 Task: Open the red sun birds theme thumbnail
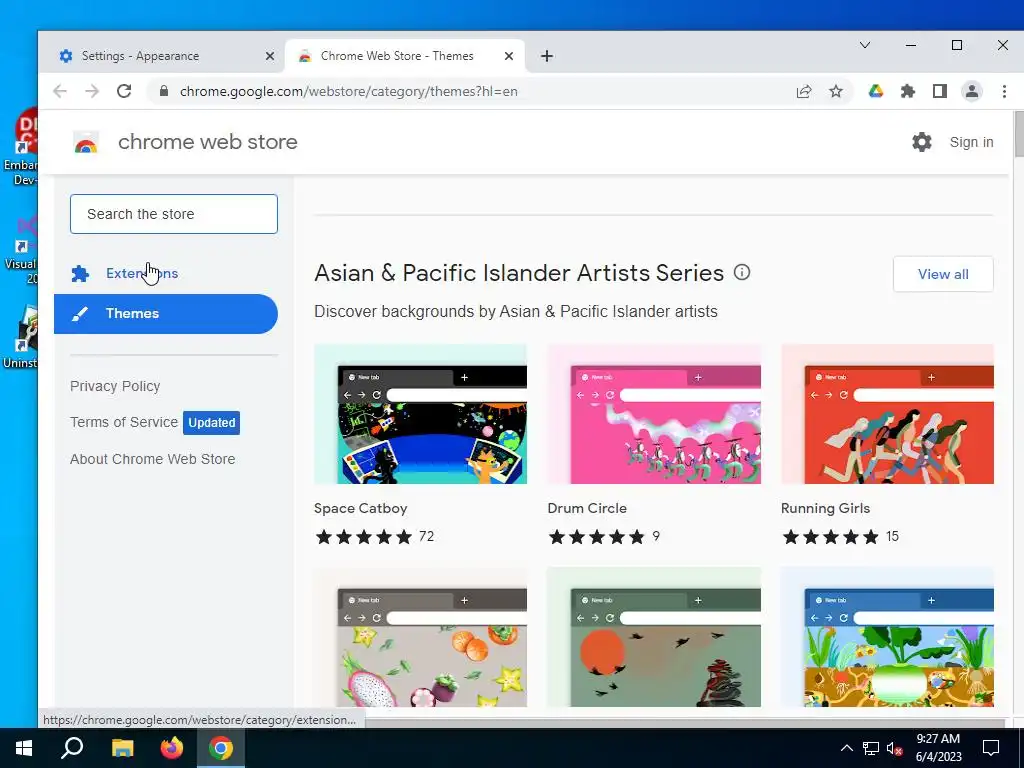(x=654, y=637)
